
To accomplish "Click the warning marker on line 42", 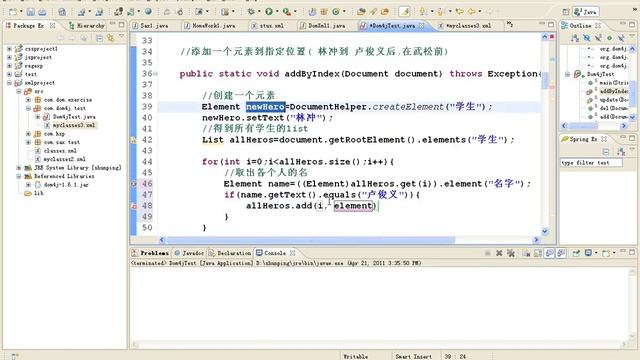I will click(133, 140).
